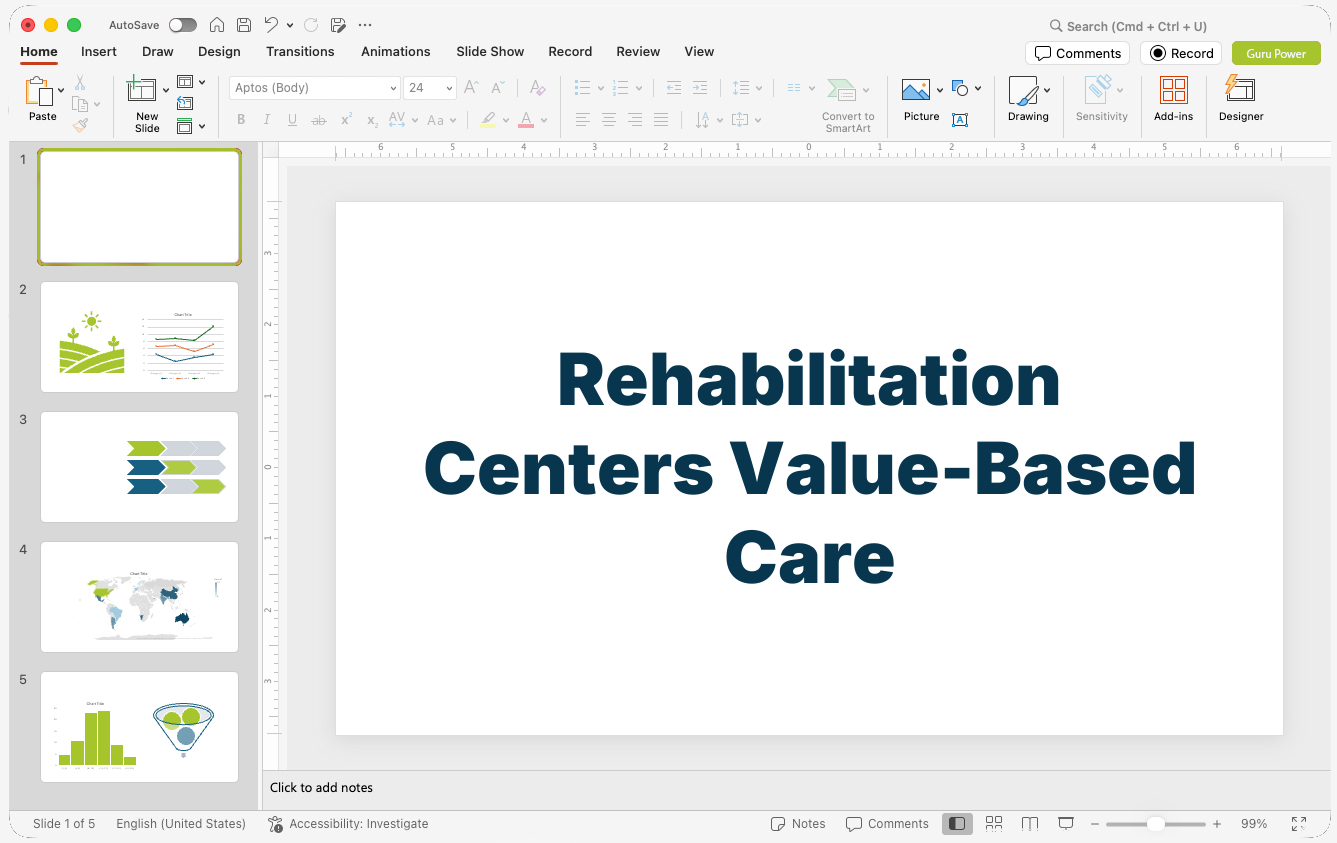Select slide 2 thumbnail with line chart

coord(139,337)
